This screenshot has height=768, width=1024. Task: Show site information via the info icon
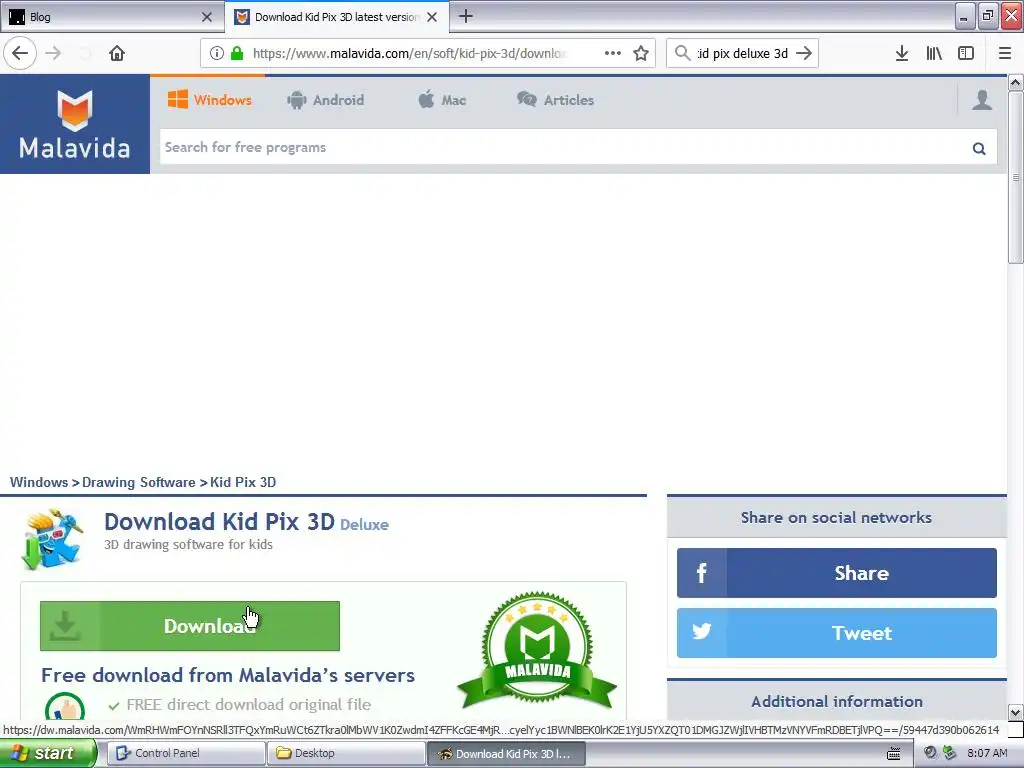coord(217,54)
